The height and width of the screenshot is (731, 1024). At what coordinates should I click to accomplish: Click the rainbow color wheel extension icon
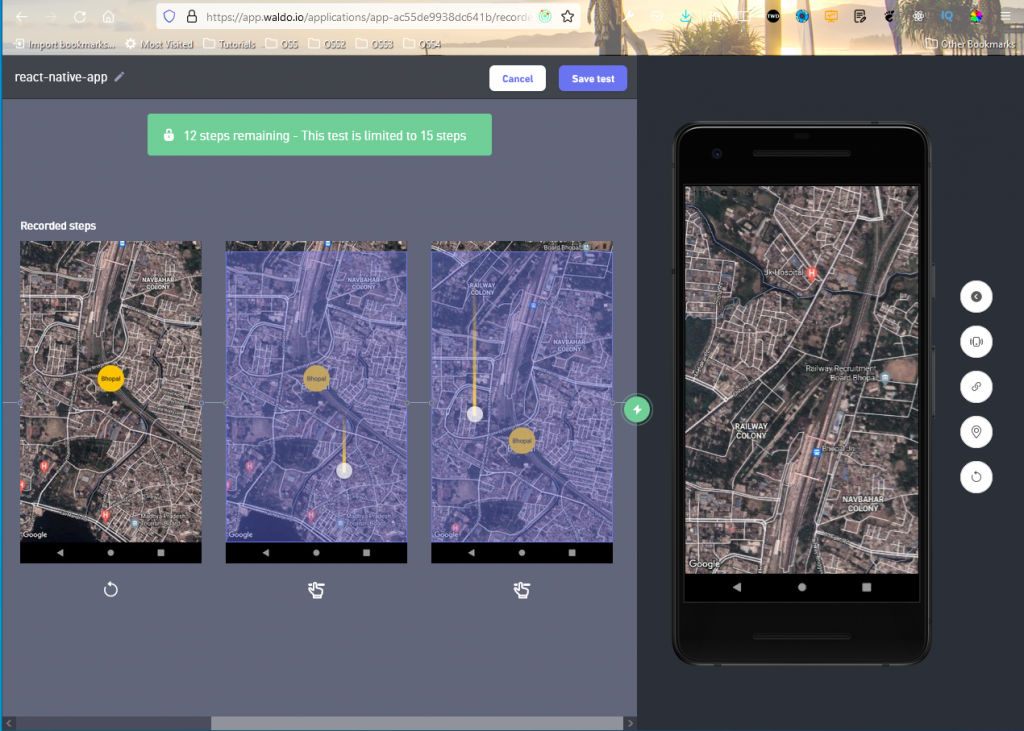(x=976, y=16)
